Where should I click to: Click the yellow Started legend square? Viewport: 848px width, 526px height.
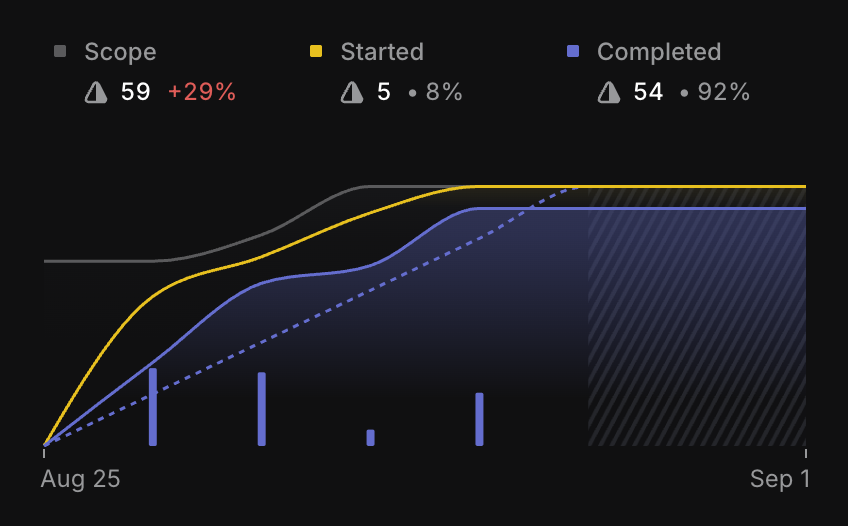(x=316, y=51)
